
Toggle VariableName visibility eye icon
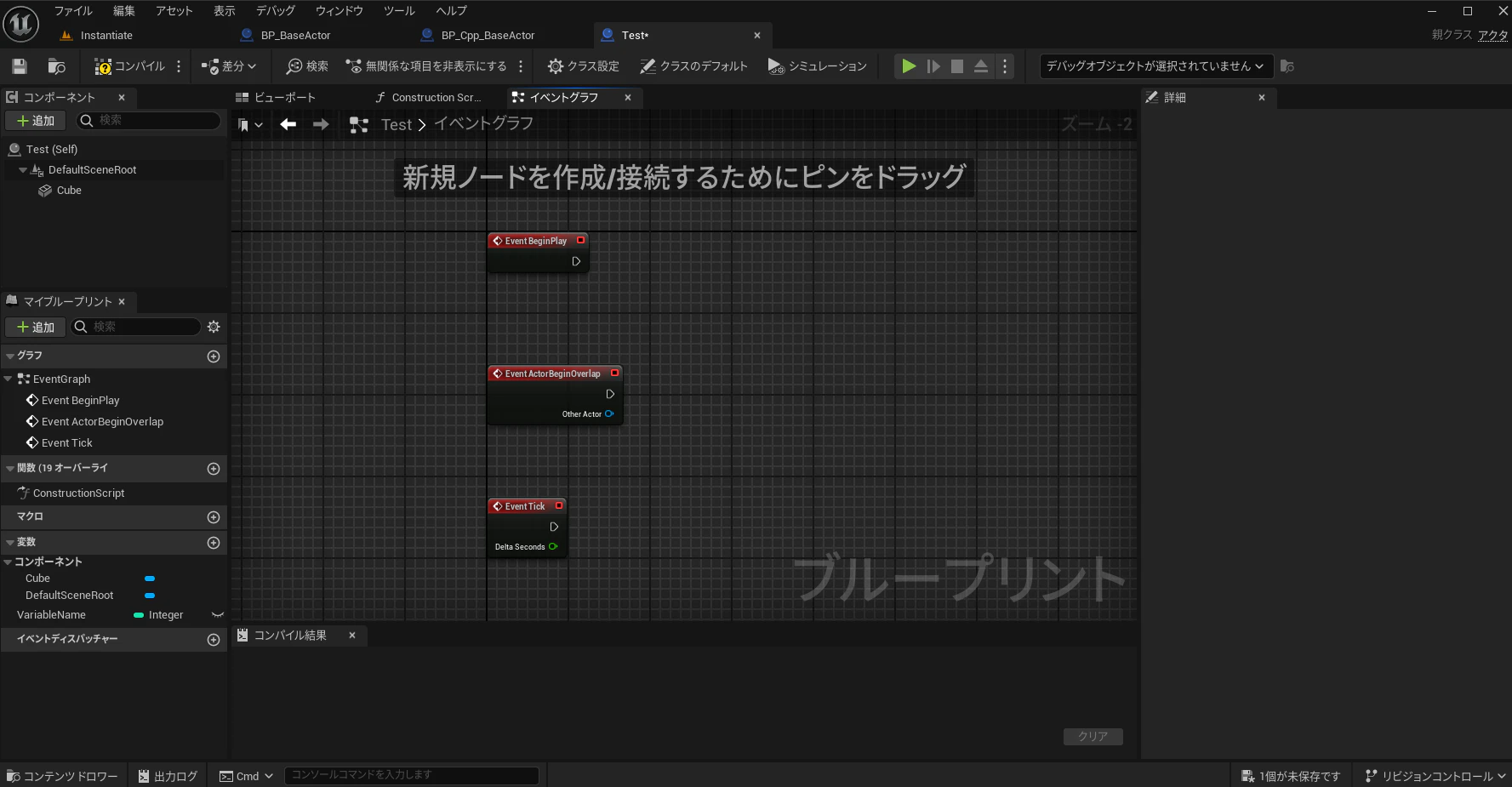pyautogui.click(x=218, y=615)
